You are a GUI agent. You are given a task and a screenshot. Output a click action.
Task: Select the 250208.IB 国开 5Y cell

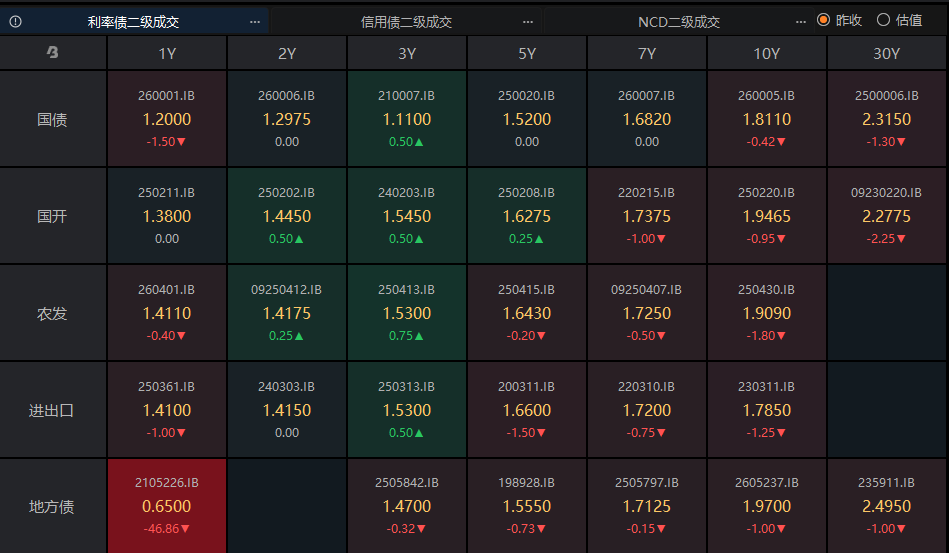click(527, 216)
